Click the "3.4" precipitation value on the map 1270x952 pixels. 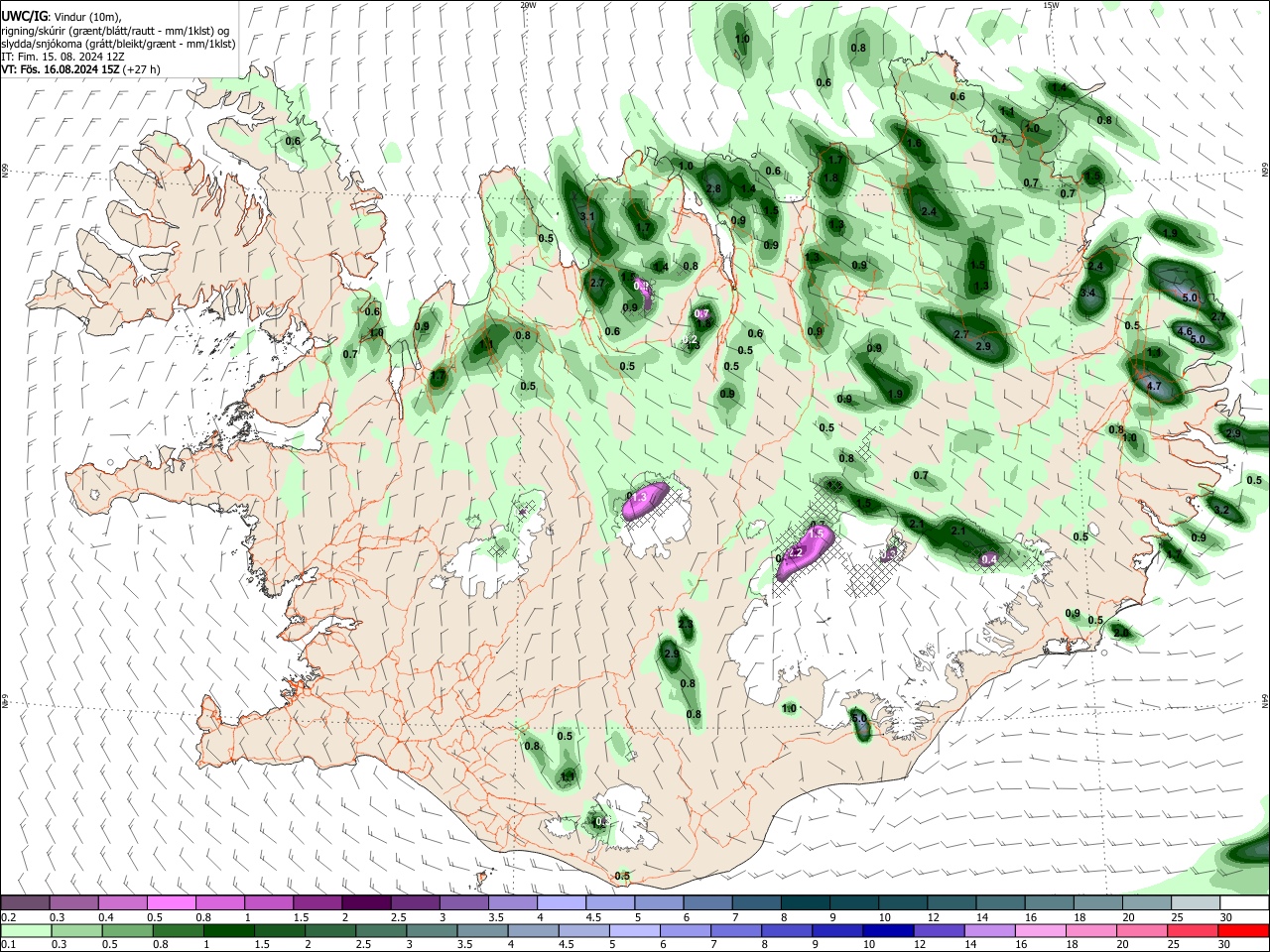pos(1087,293)
